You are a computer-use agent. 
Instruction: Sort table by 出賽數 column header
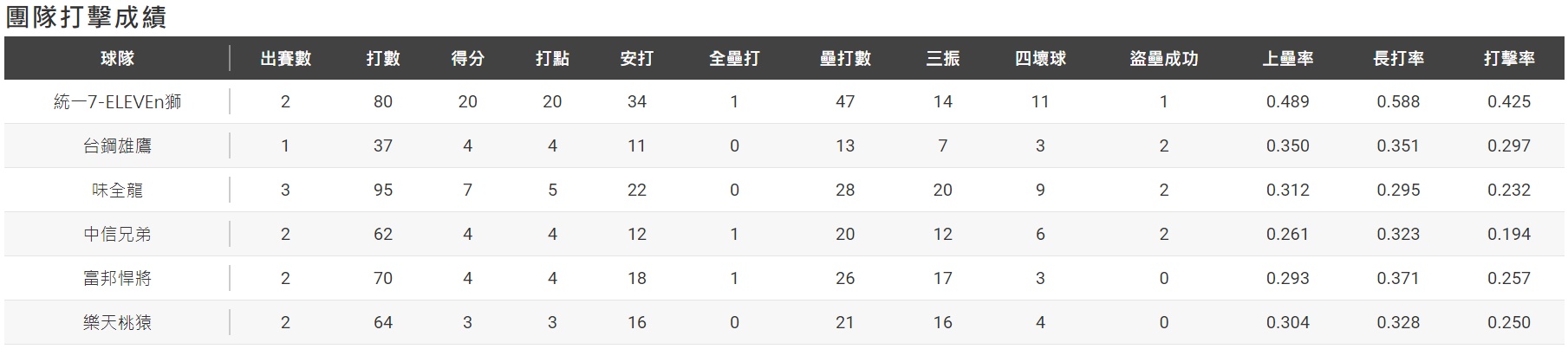(285, 59)
